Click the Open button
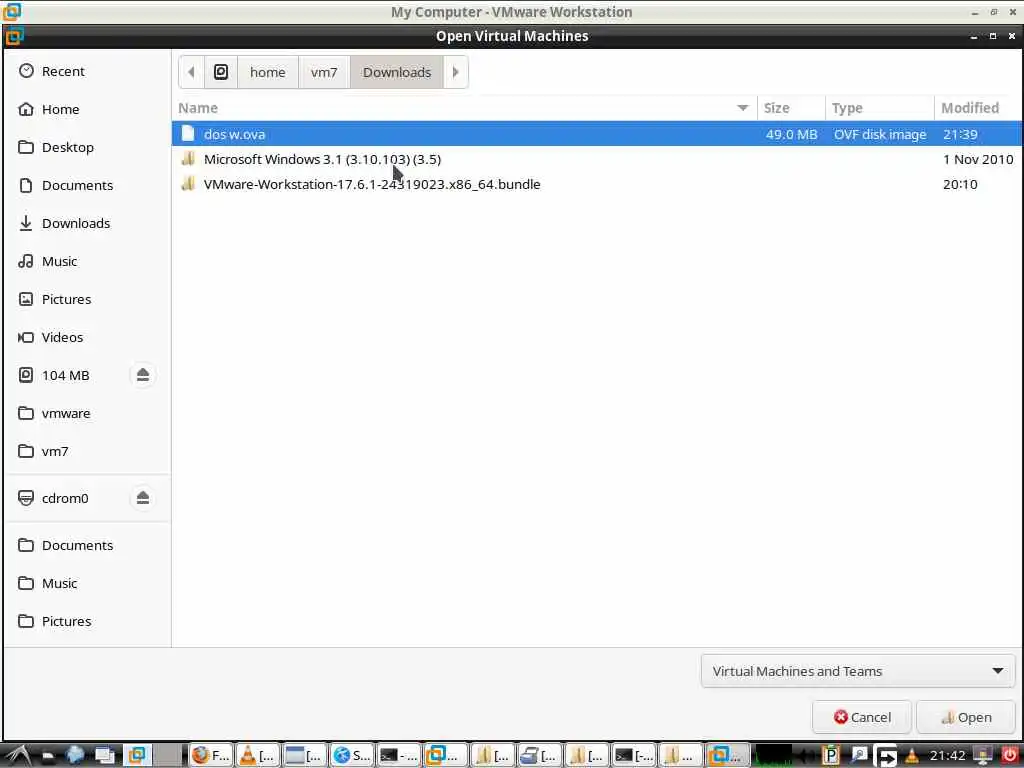 (x=966, y=717)
